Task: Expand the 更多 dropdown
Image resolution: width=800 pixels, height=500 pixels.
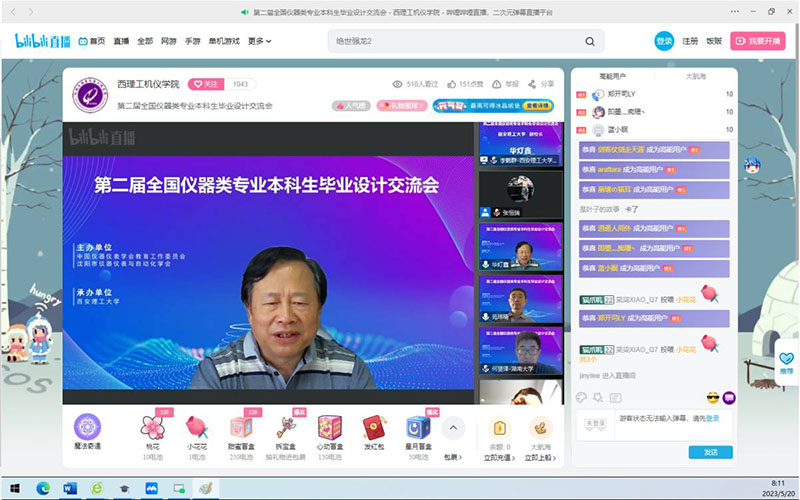Action: tap(260, 41)
